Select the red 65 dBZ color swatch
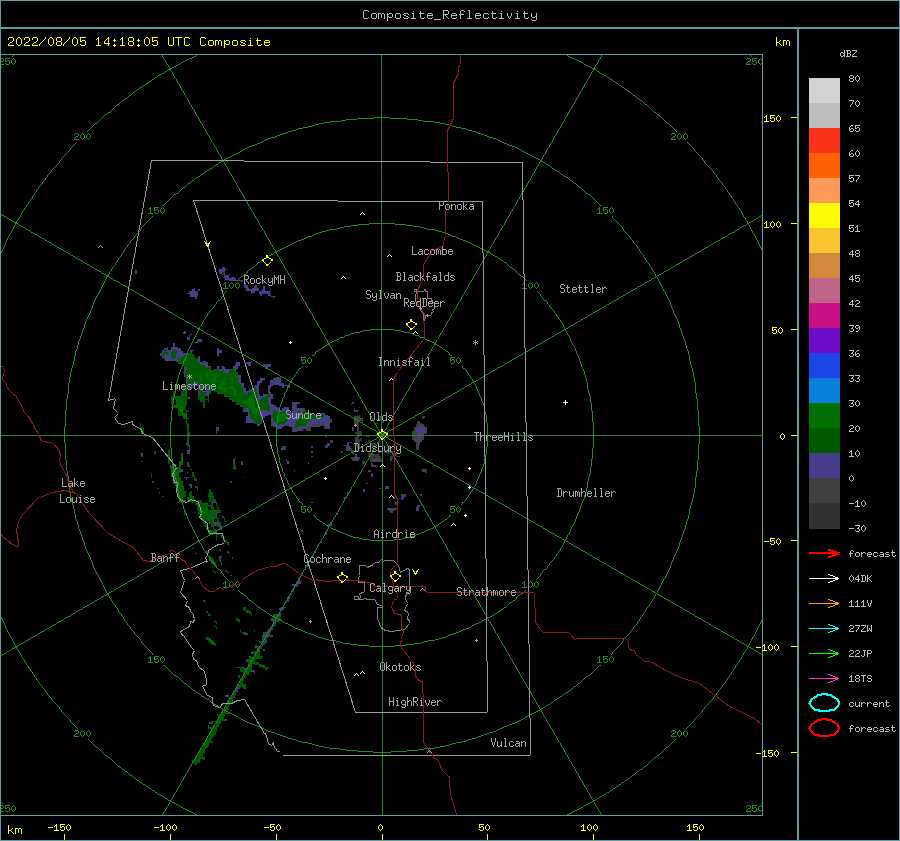The image size is (900, 841). pos(824,141)
